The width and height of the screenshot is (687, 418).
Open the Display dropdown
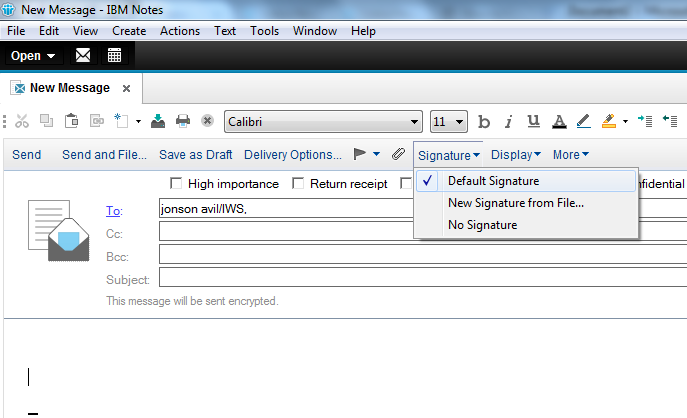coord(516,155)
